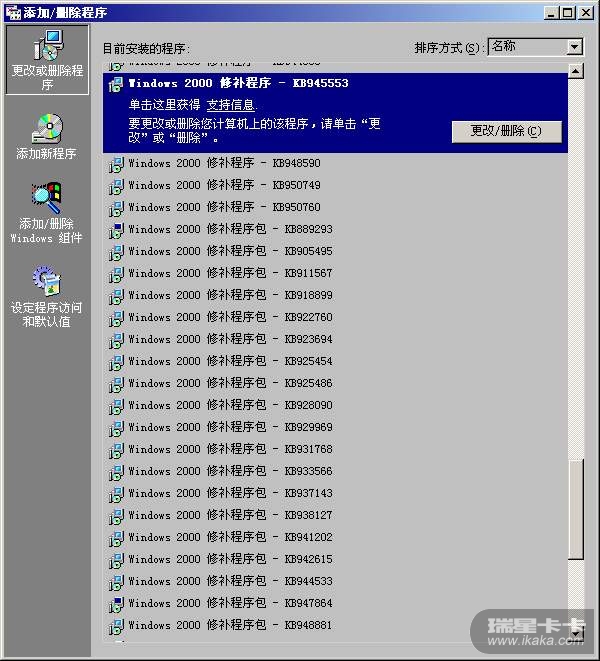Select the text 'Windows 2000 修补程序包 - KB925454'
Screen dimensions: 600x661
pos(230,361)
